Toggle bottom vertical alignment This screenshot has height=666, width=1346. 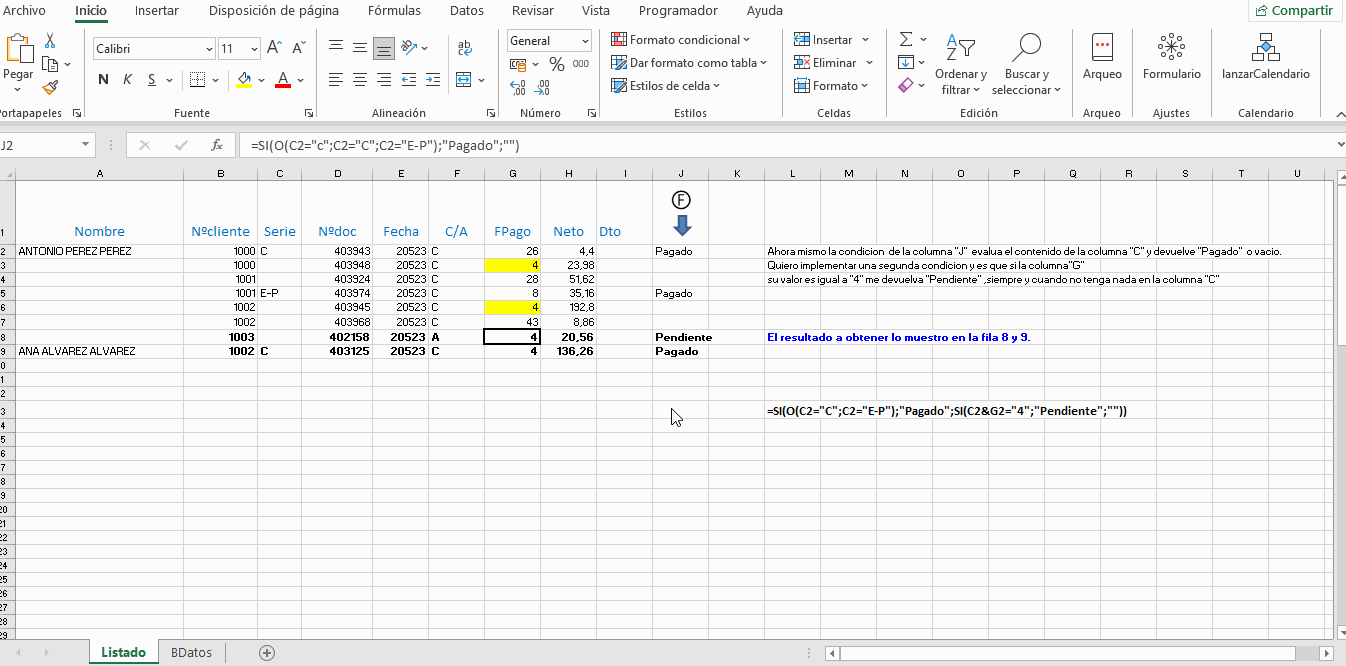coord(384,47)
